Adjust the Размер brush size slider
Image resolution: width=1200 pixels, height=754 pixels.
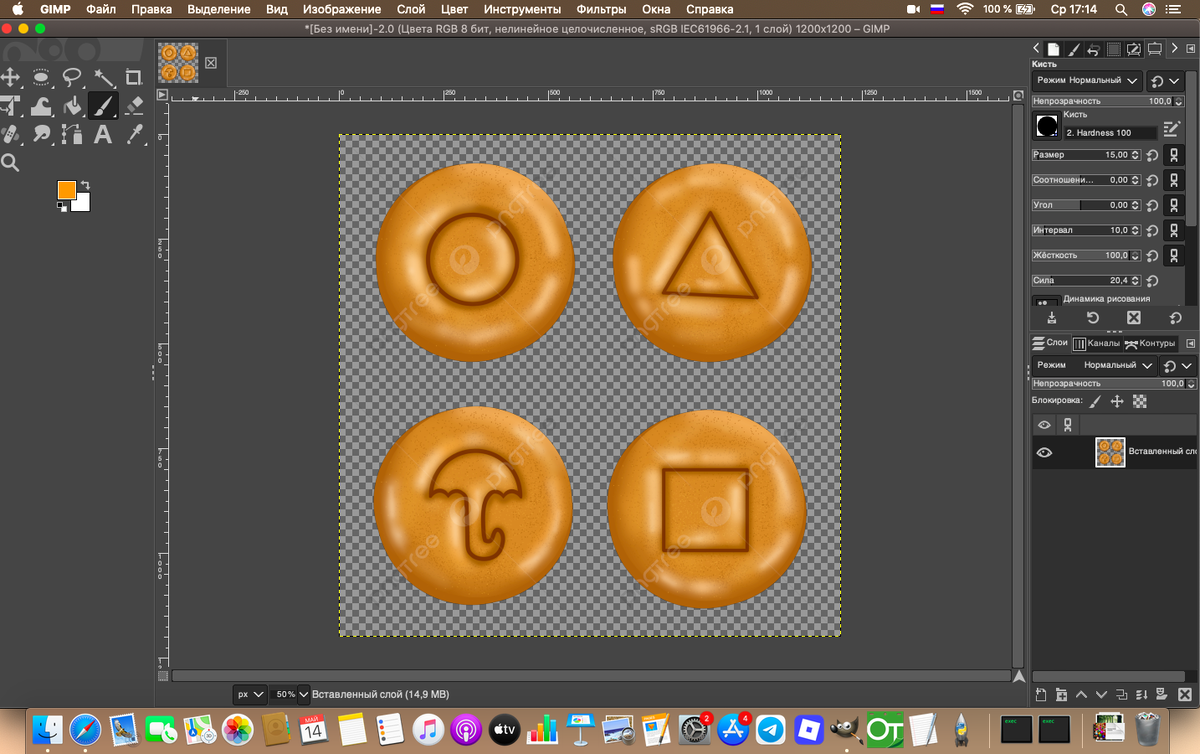click(x=1086, y=155)
